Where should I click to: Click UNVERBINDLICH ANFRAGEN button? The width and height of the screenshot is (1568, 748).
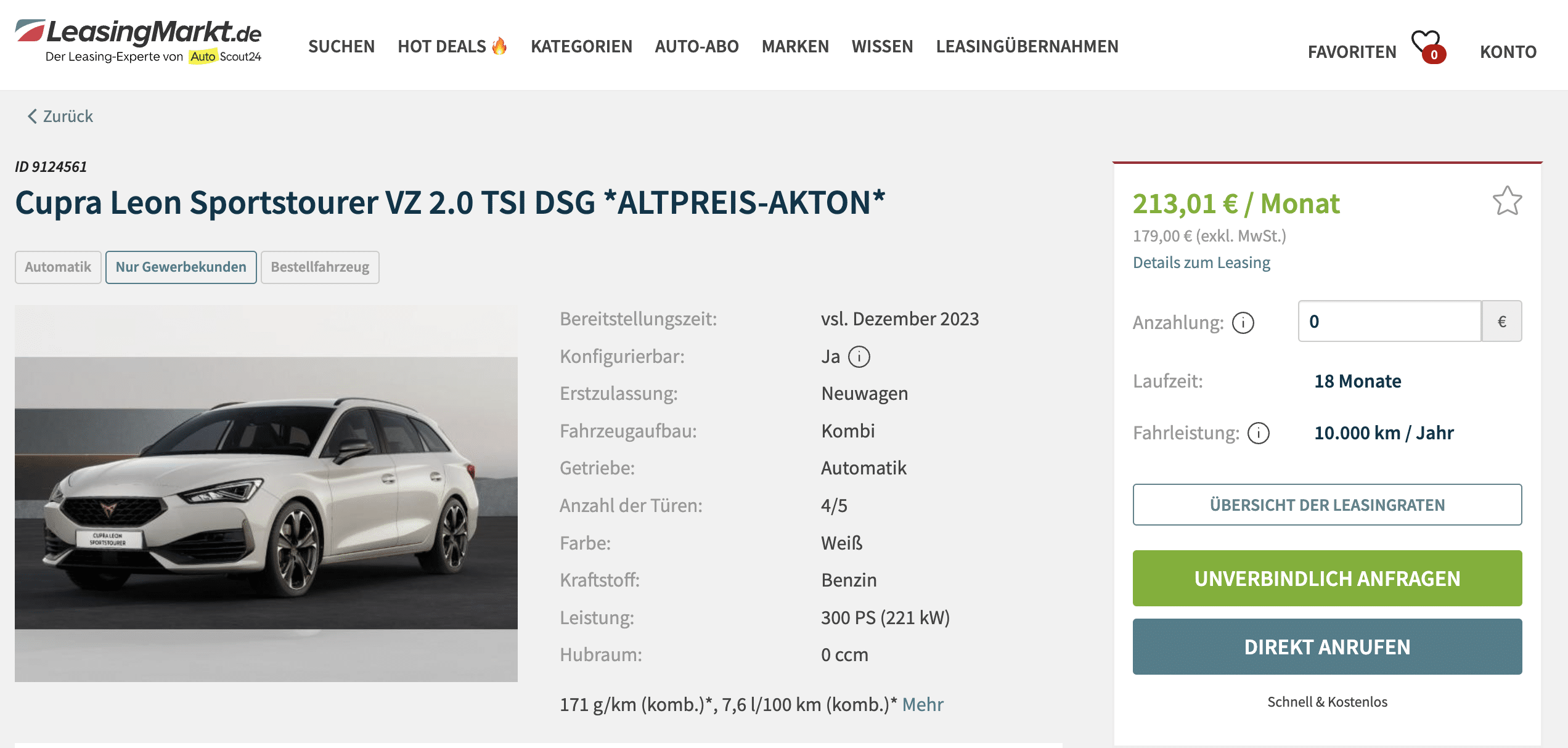coord(1327,578)
